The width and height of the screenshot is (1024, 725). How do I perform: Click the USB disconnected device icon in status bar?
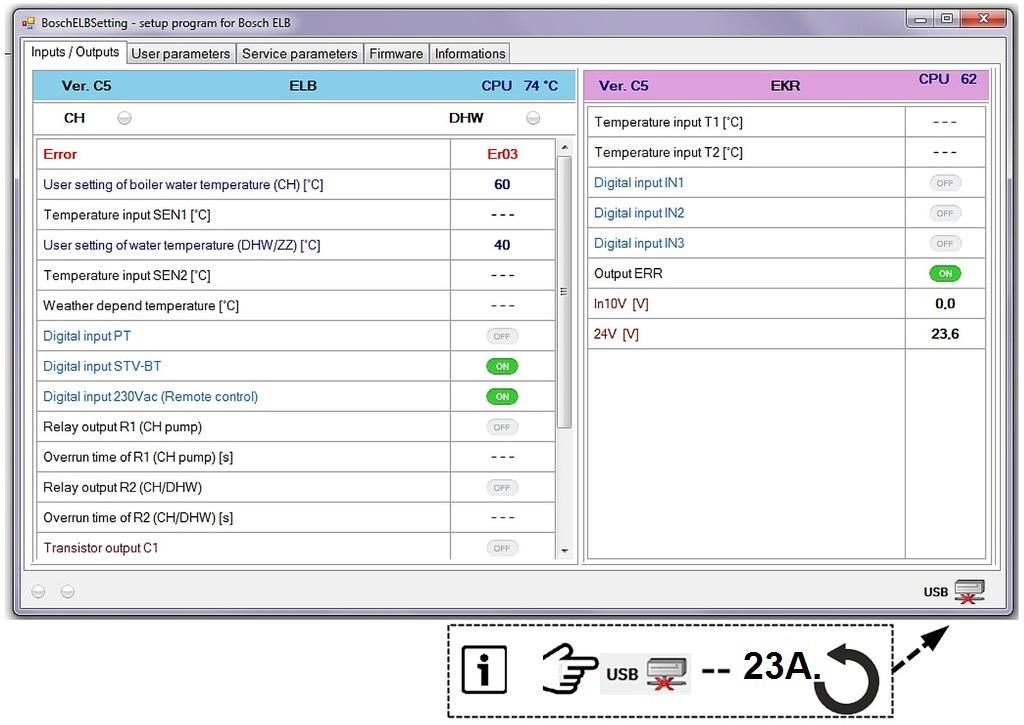(x=969, y=592)
